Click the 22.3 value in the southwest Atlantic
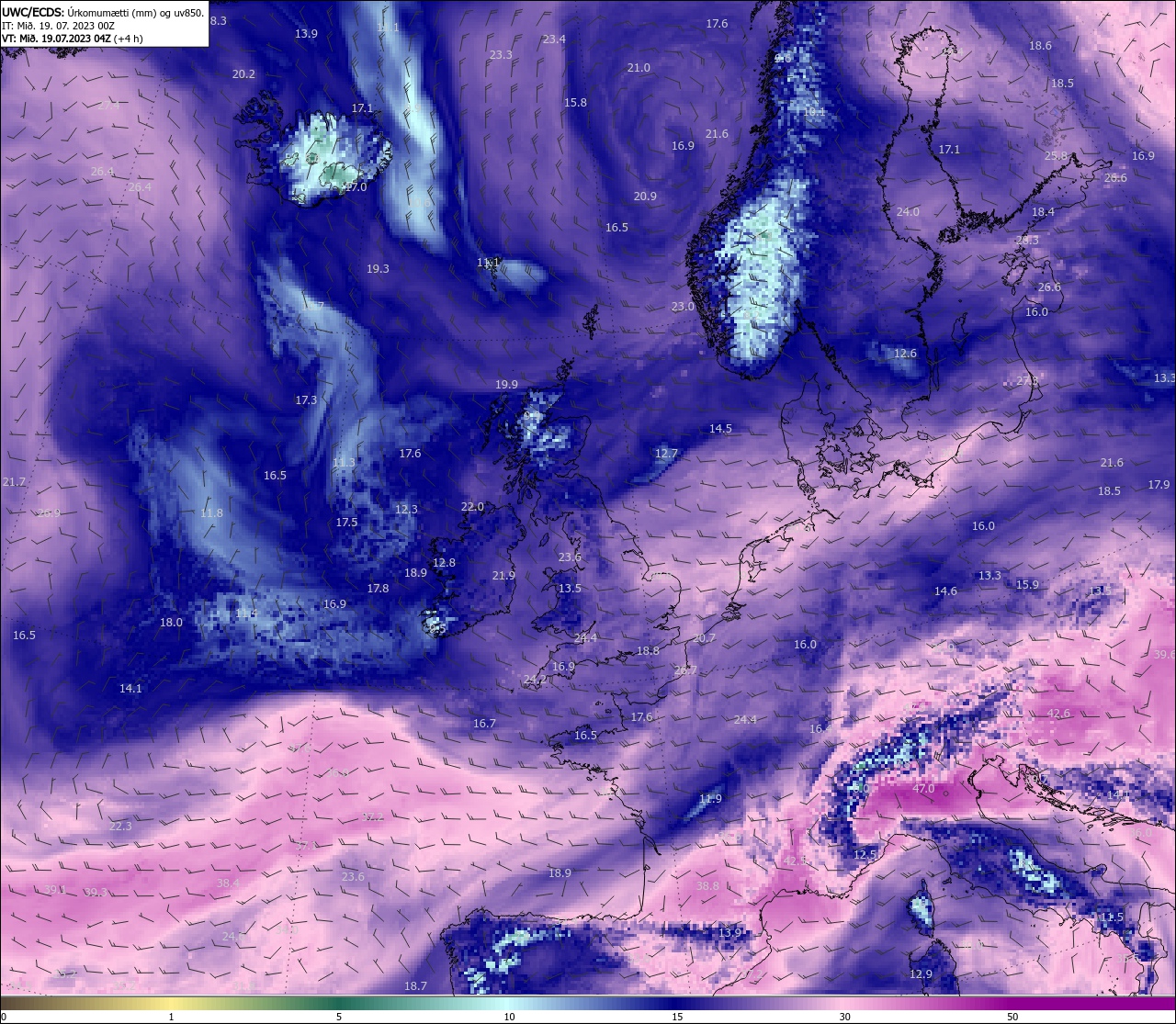This screenshot has height=1024, width=1176. point(120,826)
